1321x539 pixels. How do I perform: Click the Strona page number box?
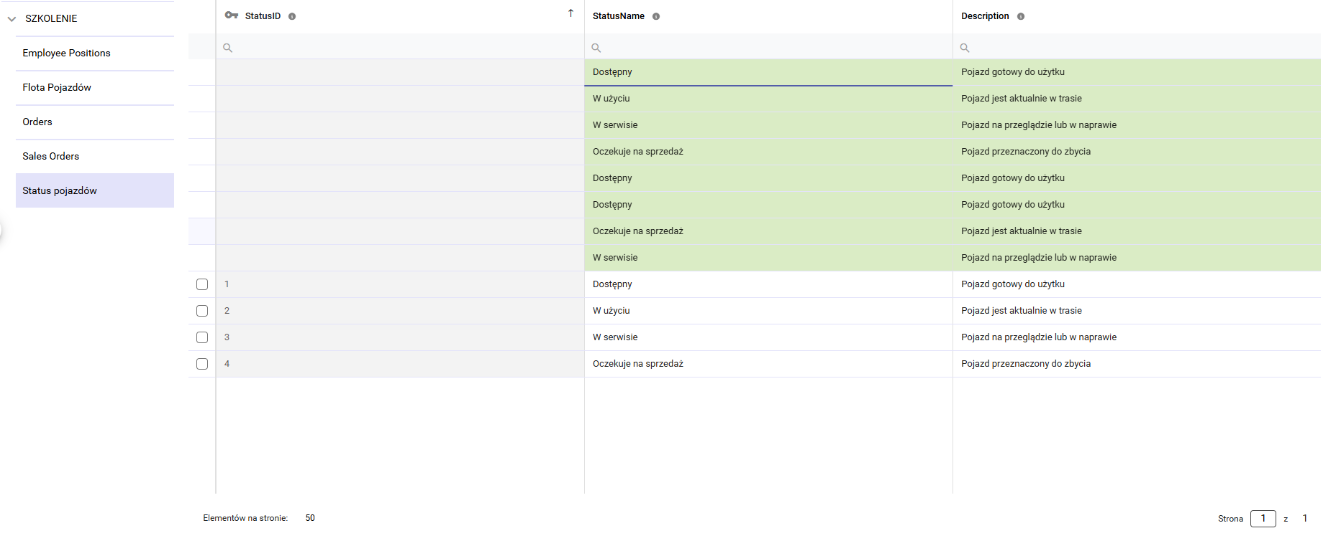pos(1263,518)
